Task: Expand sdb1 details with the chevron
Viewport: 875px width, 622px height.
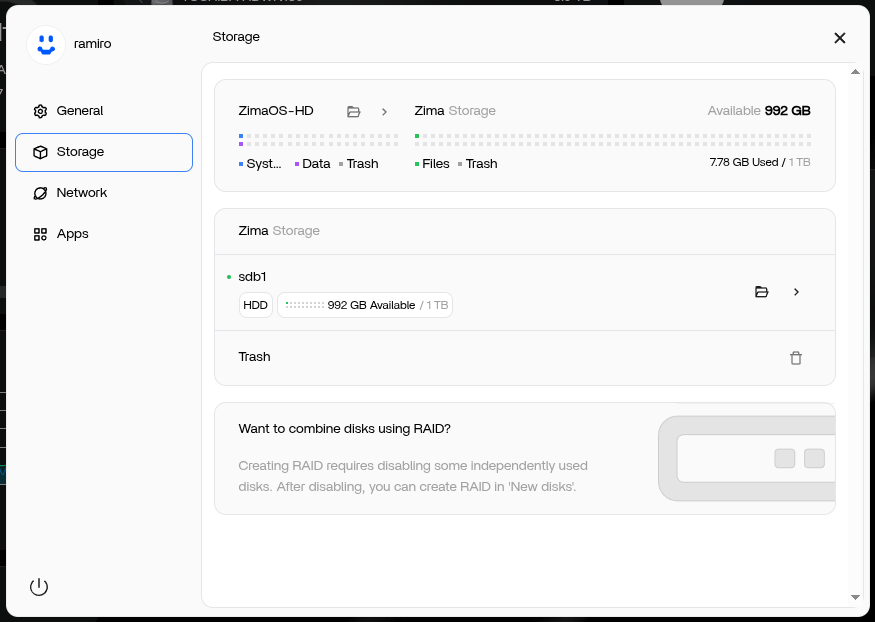Action: pyautogui.click(x=796, y=292)
